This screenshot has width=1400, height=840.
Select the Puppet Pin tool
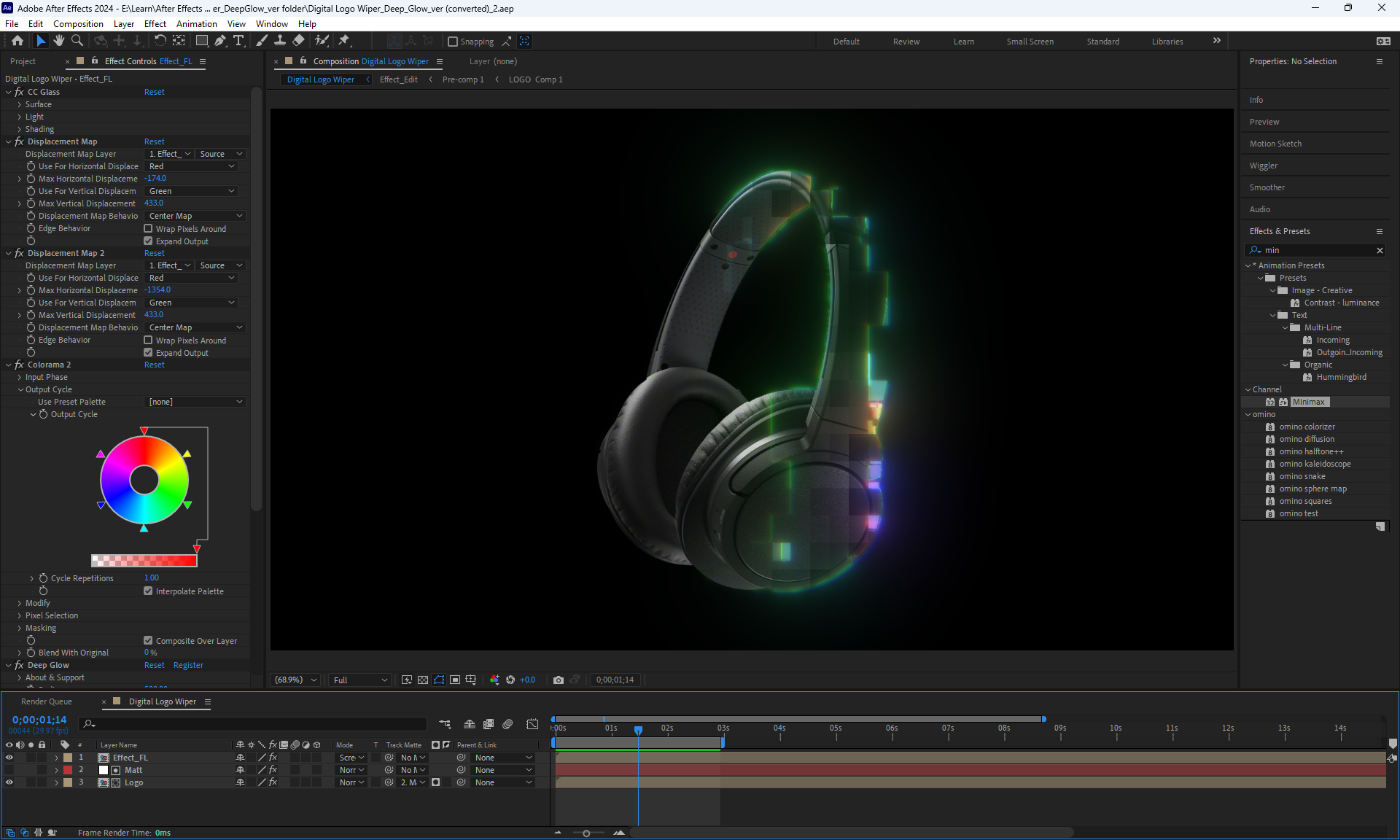tap(344, 41)
